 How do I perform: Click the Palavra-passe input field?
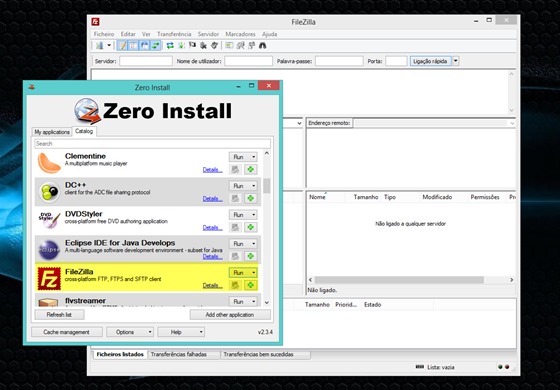point(339,61)
